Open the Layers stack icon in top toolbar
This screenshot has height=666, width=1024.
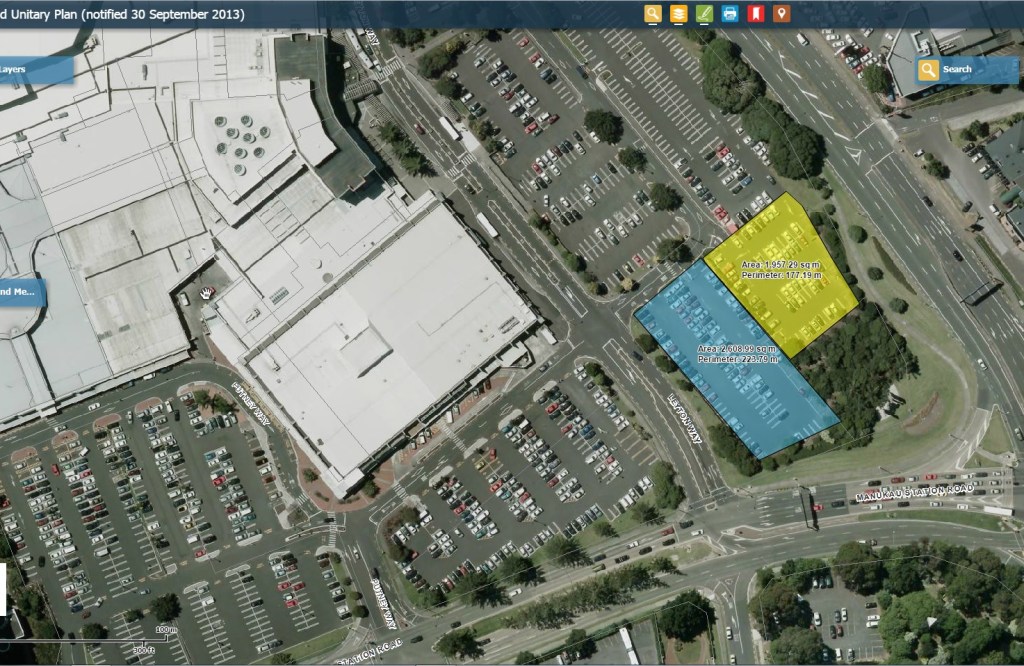[679, 13]
